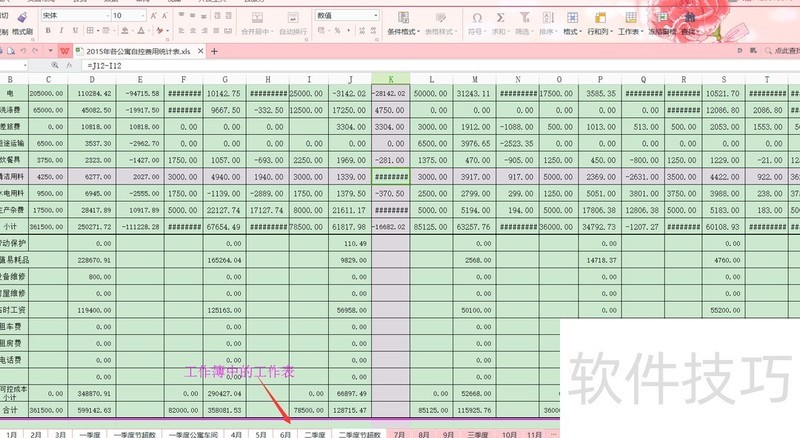
Task: Click the print preview icon
Action: [10, 51]
